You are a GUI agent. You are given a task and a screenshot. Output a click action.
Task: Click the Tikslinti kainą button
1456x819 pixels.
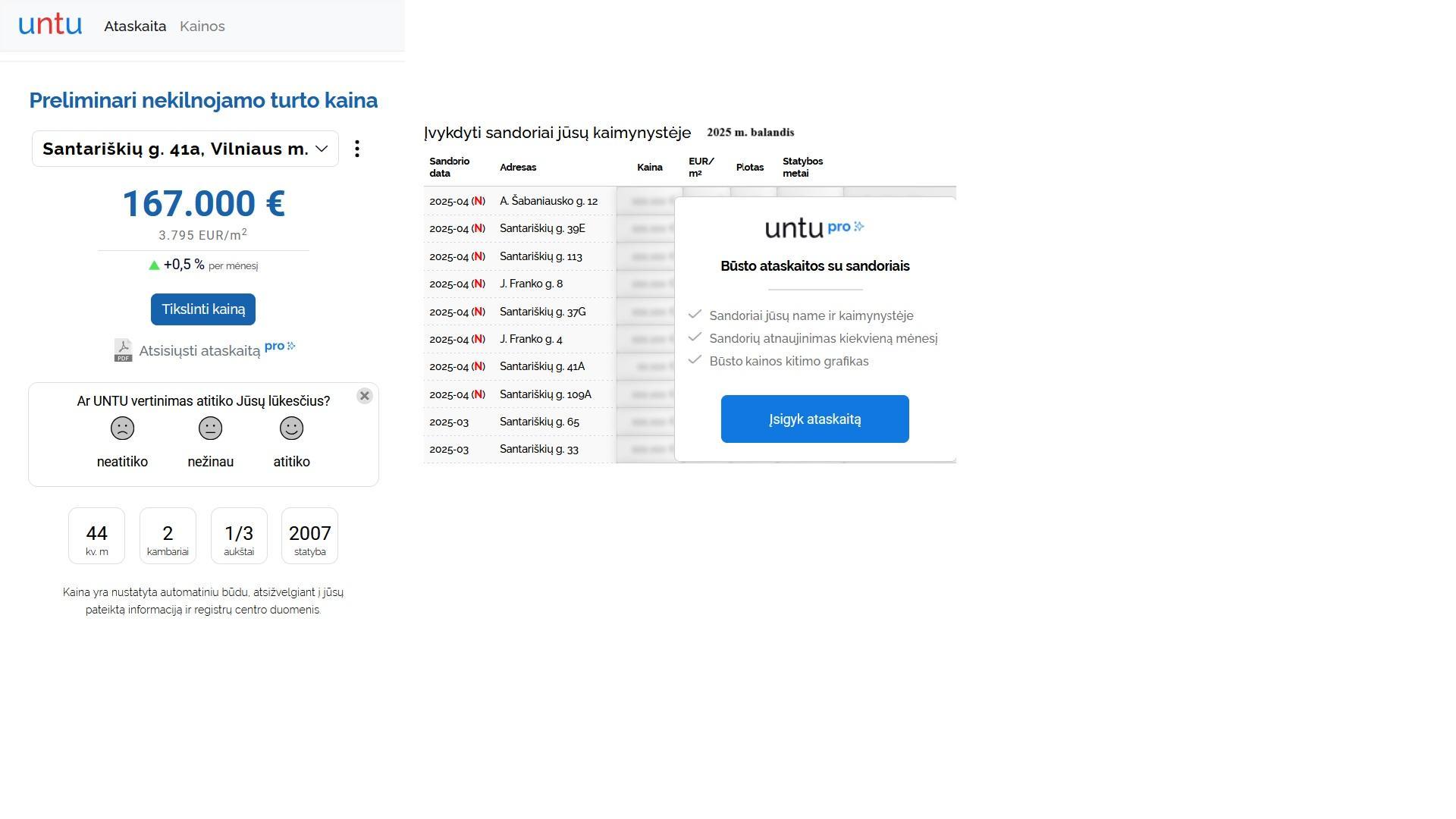[203, 309]
